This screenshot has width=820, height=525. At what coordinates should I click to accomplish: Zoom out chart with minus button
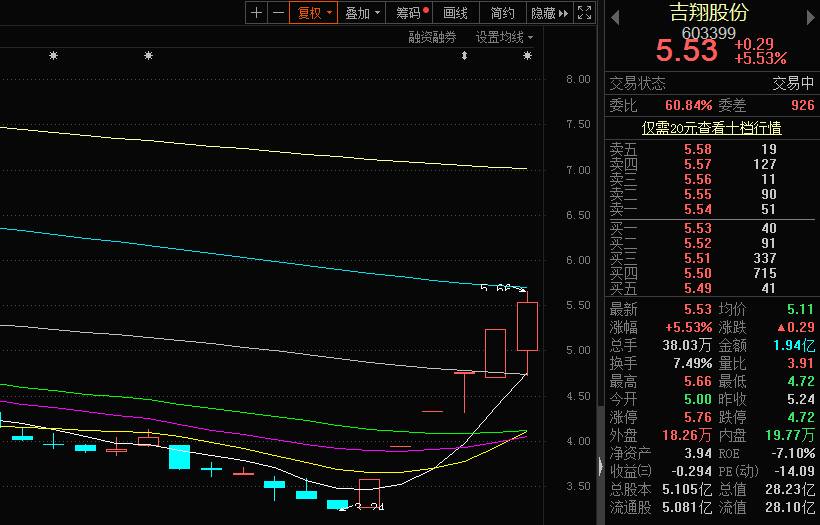tap(278, 13)
